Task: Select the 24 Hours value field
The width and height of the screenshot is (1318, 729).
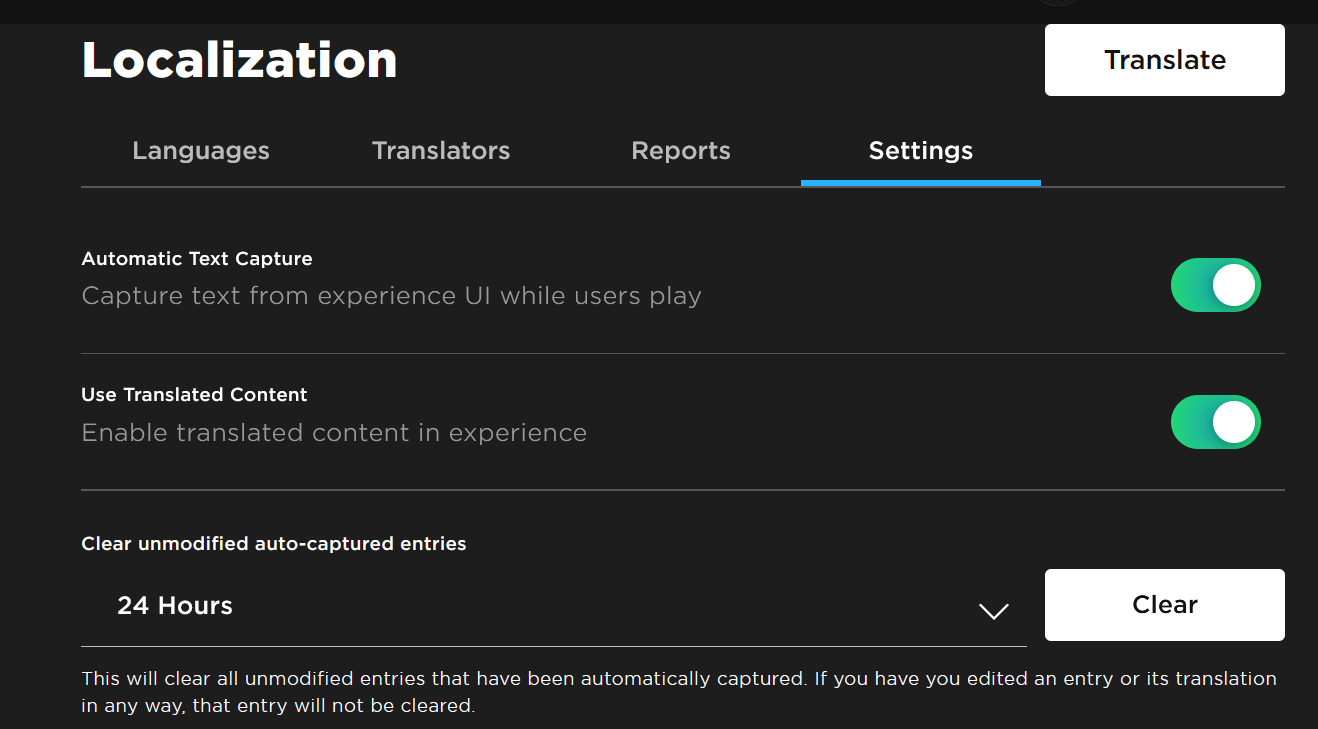Action: click(175, 605)
